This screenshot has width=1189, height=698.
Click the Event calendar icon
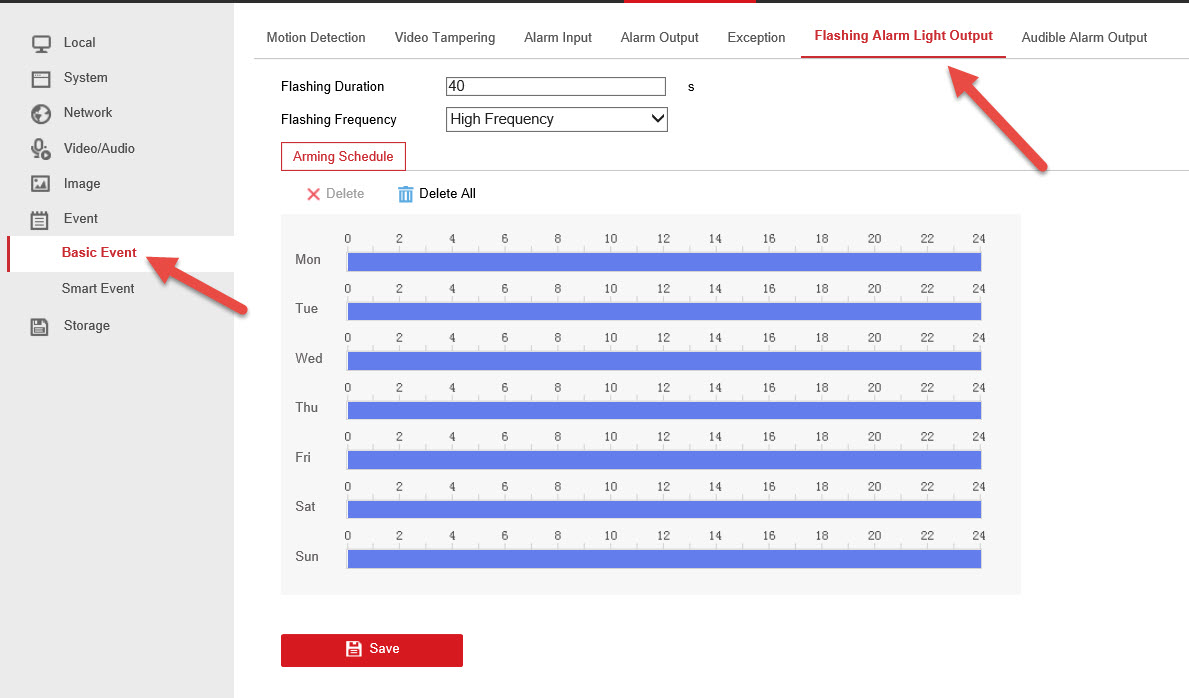coord(41,219)
